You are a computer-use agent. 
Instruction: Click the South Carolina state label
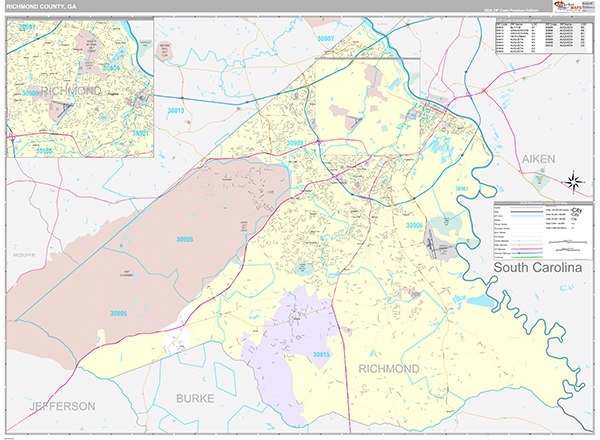tap(538, 267)
